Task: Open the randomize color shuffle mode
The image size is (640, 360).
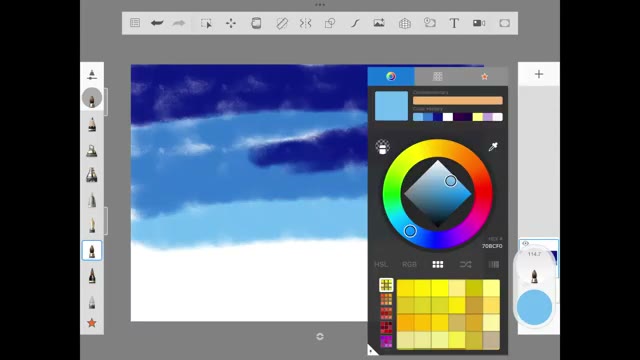Action: [465, 264]
